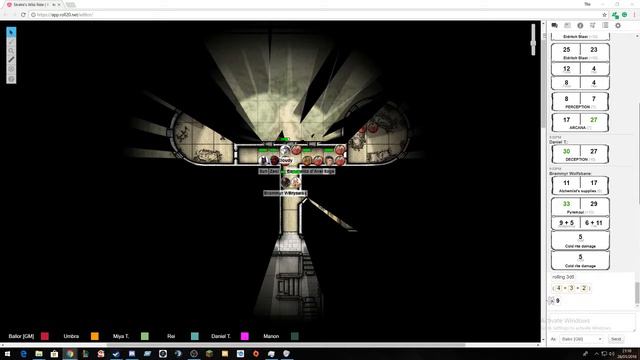The width and height of the screenshot is (640, 360).
Task: Adjust the map zoom slider handle
Action: pos(533,42)
